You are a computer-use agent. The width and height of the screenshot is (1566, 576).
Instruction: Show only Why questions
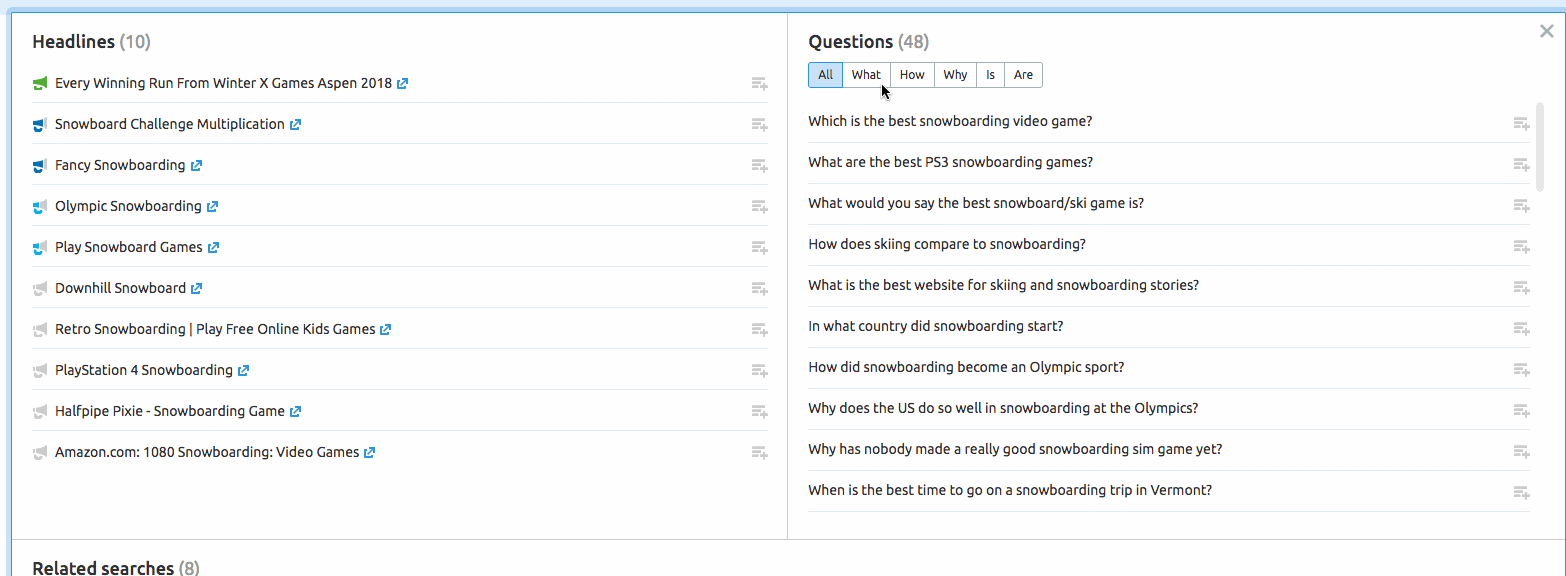click(x=955, y=75)
